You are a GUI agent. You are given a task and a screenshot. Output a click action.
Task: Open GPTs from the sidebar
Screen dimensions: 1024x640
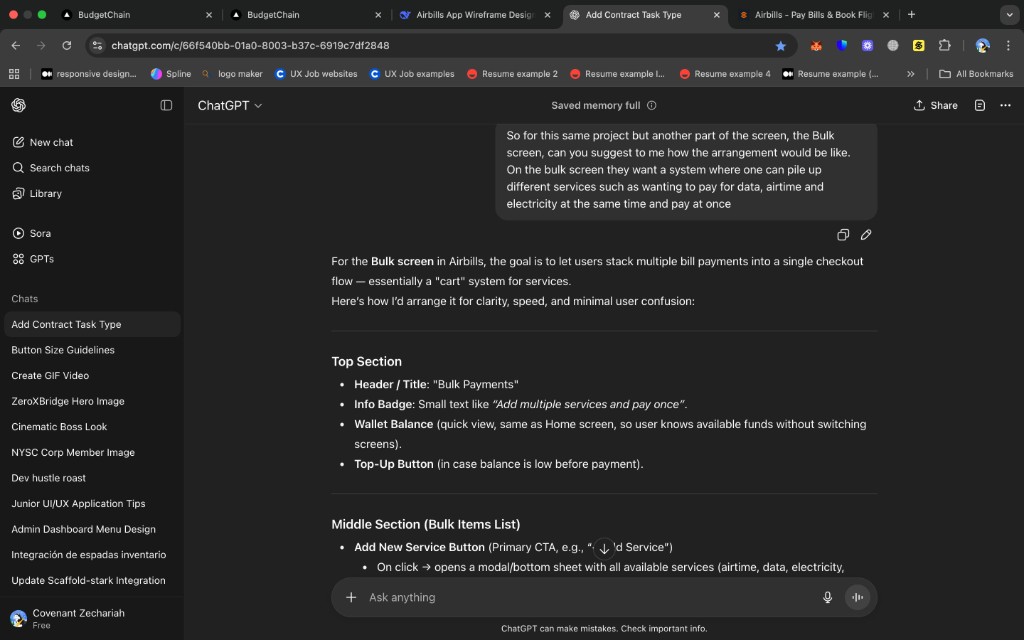click(x=33, y=259)
